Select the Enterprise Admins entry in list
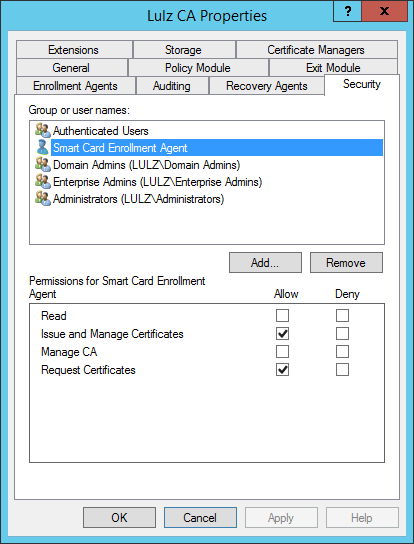This screenshot has height=544, width=414. 157,182
